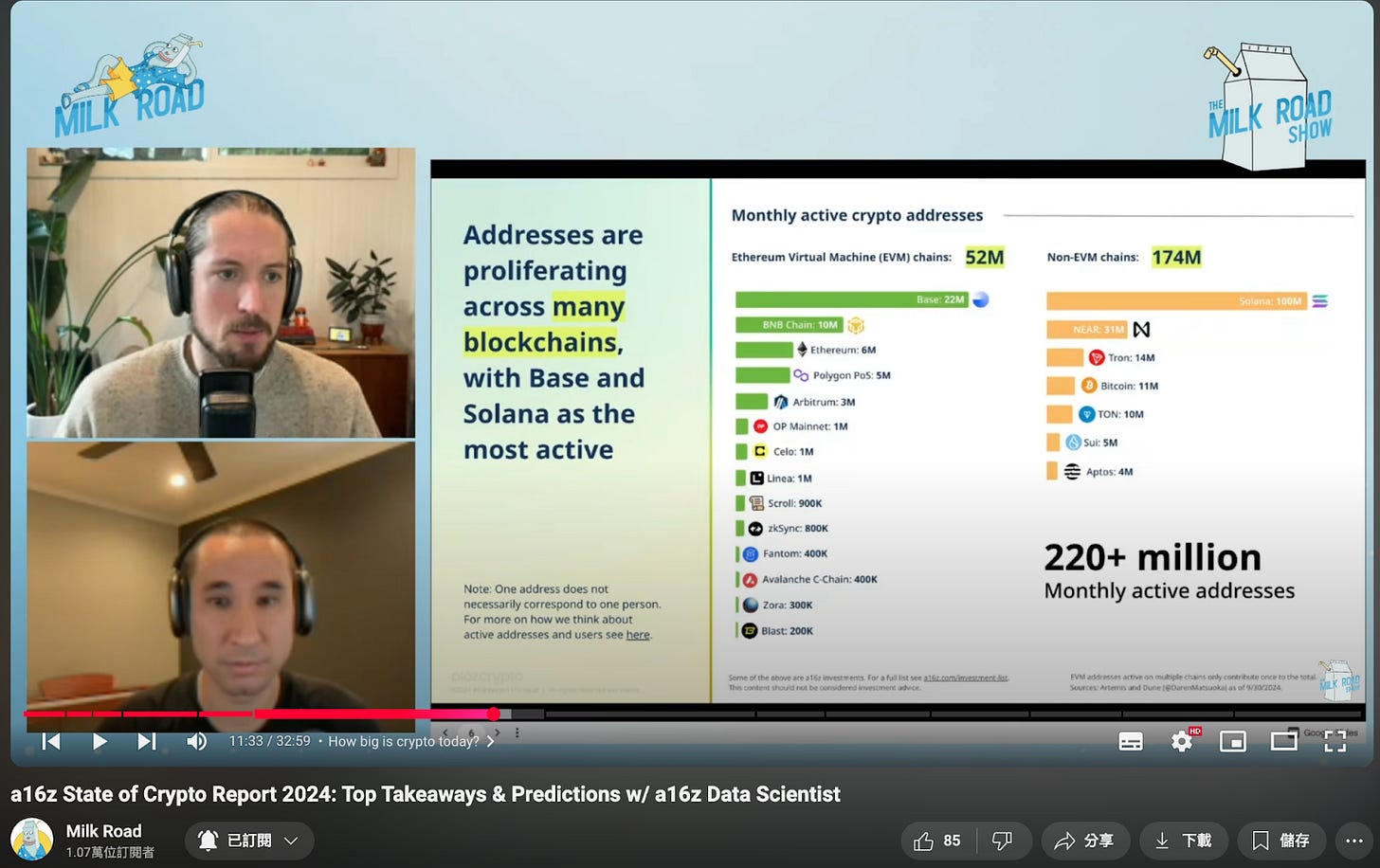Click the BNB Chain icon
This screenshot has height=868, width=1380.
click(x=856, y=325)
